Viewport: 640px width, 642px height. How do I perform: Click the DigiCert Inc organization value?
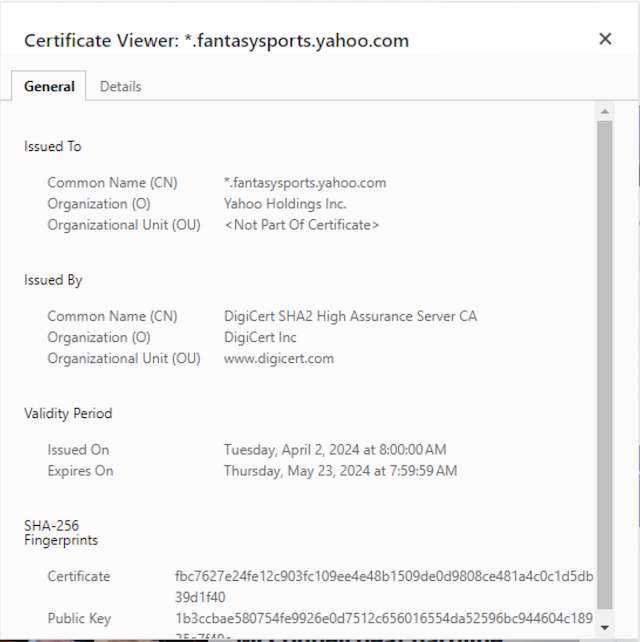[x=260, y=337]
